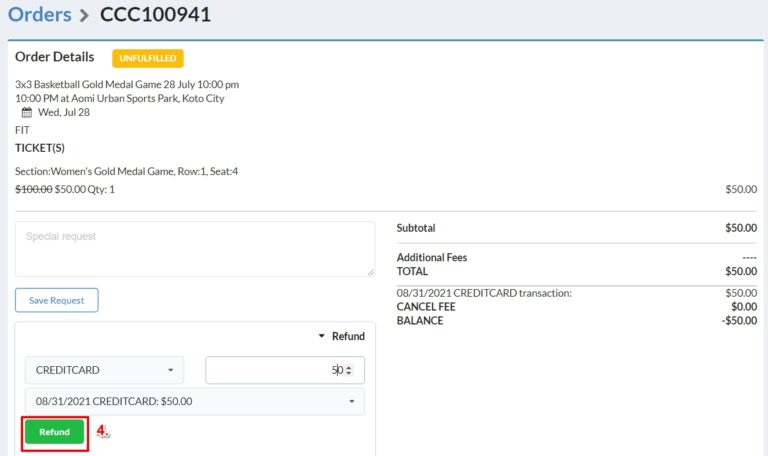Increase refund amount with the up arrow
Screen dimensions: 768x456
[x=348, y=367]
